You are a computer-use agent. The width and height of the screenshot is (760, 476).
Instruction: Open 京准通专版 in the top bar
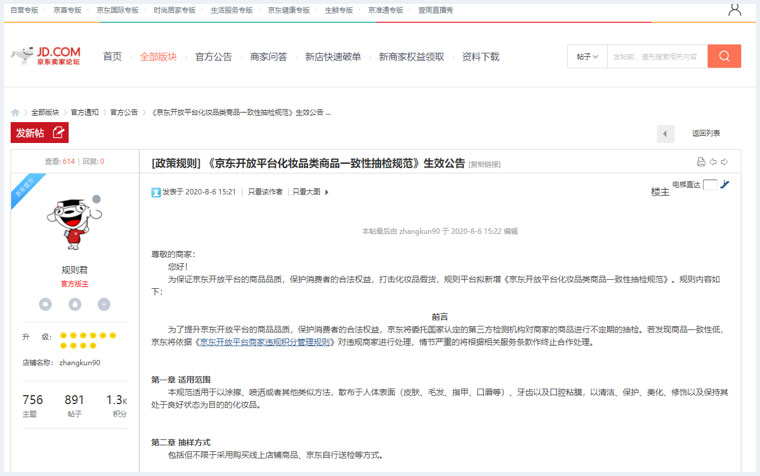tap(386, 10)
